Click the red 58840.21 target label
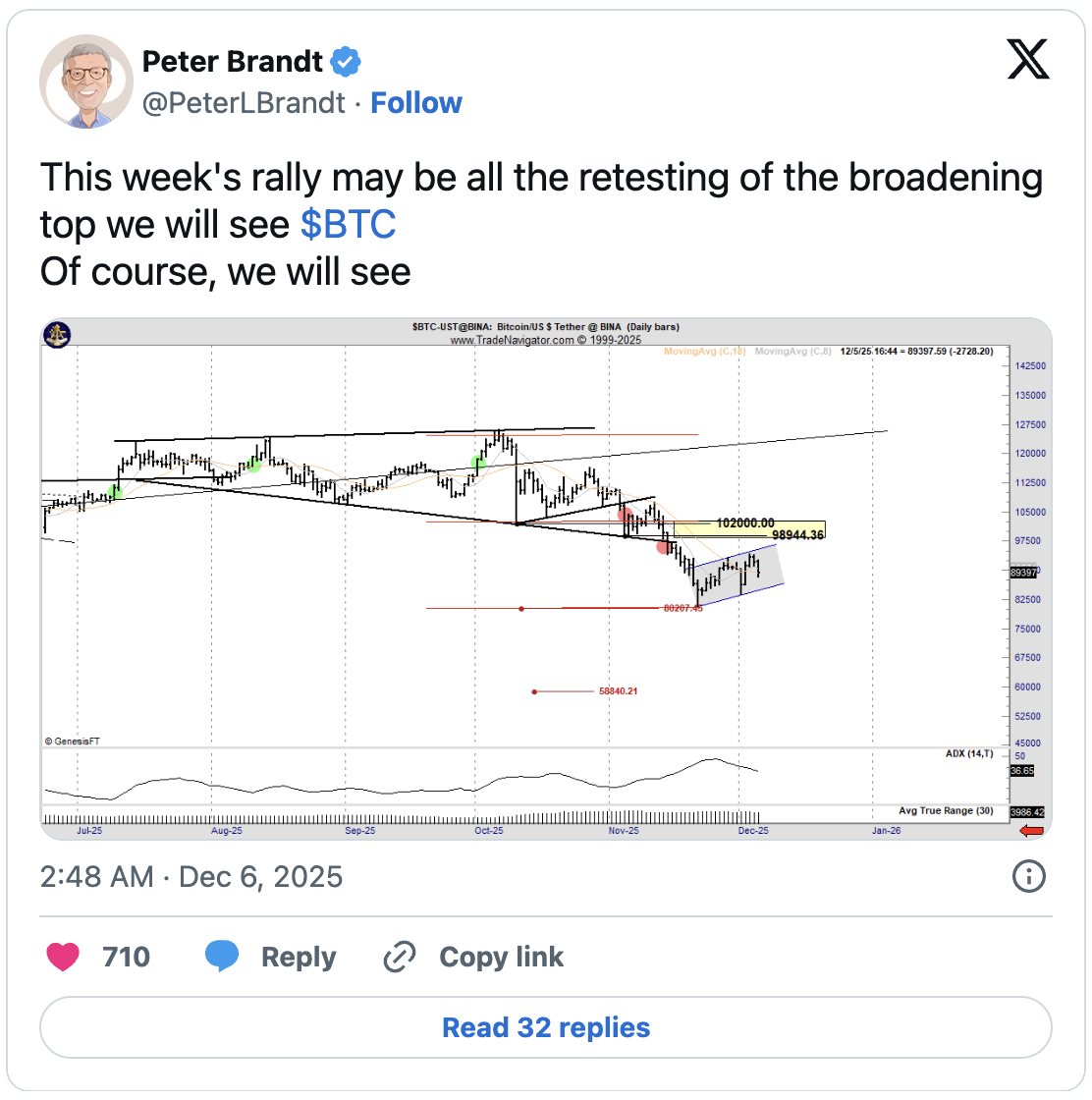The image size is (1092, 1100). 618,691
